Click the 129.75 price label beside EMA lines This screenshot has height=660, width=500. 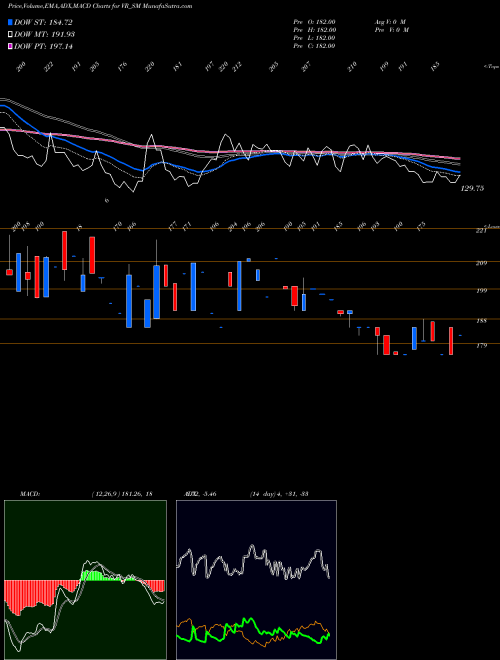click(472, 189)
